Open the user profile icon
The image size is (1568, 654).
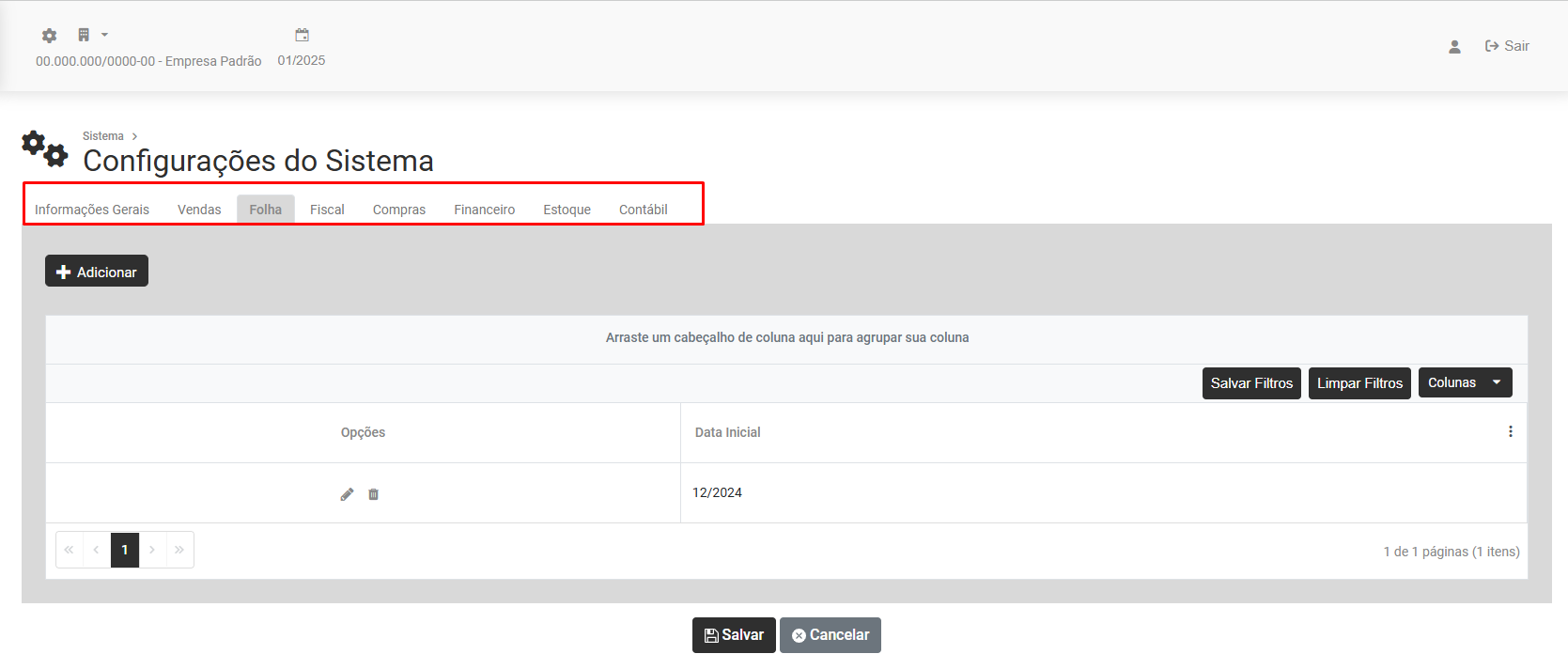click(1454, 47)
